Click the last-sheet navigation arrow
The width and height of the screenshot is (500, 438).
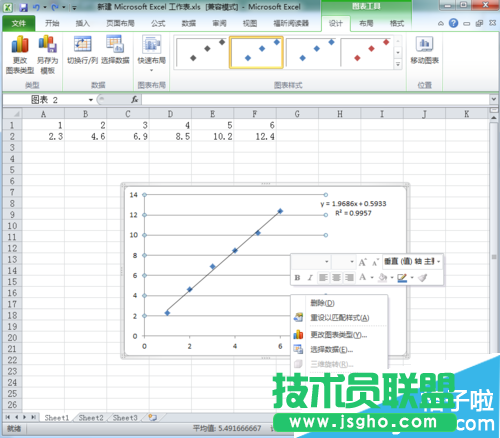[33, 417]
